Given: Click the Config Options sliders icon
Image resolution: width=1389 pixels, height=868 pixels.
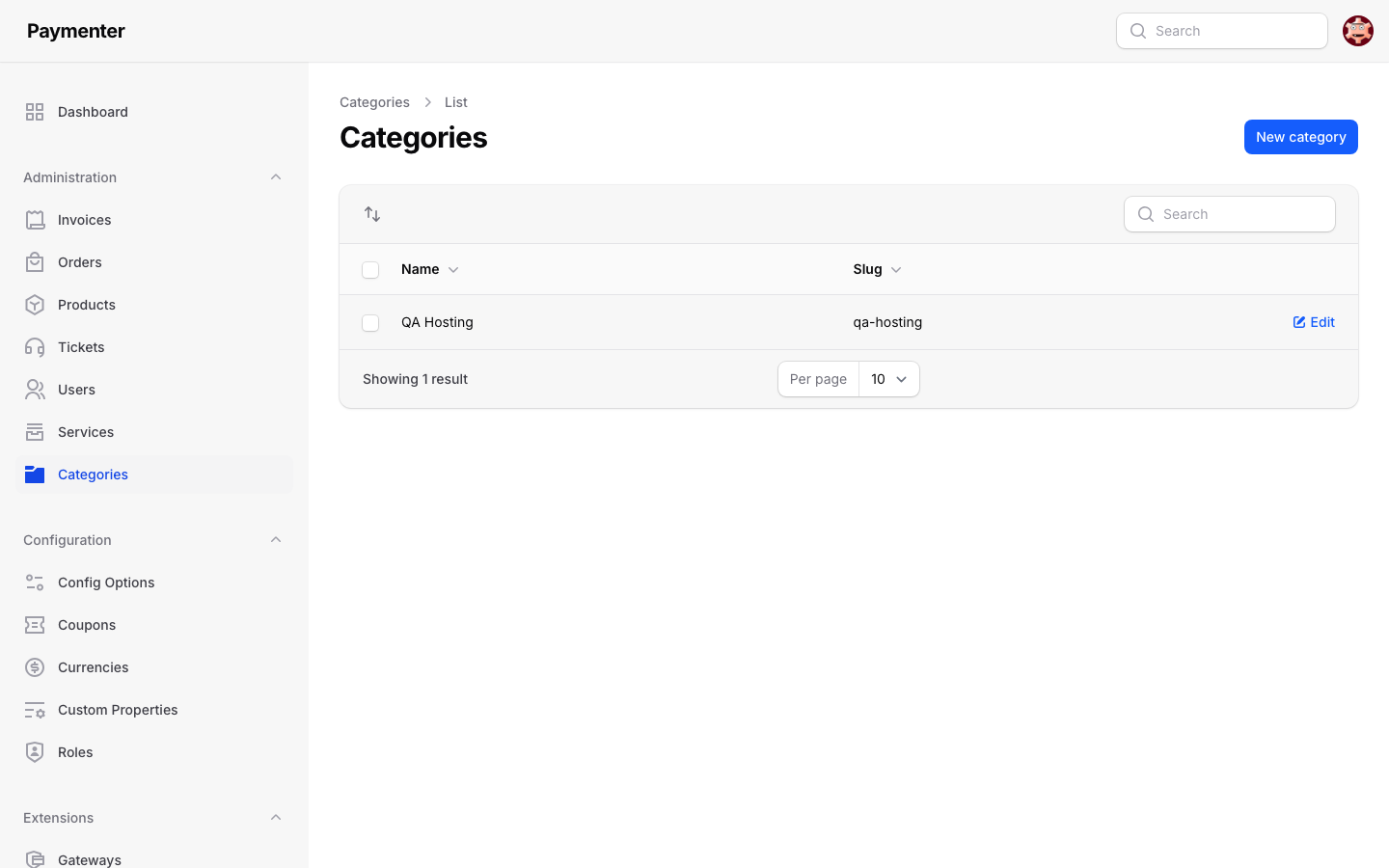Looking at the screenshot, I should click(x=35, y=583).
